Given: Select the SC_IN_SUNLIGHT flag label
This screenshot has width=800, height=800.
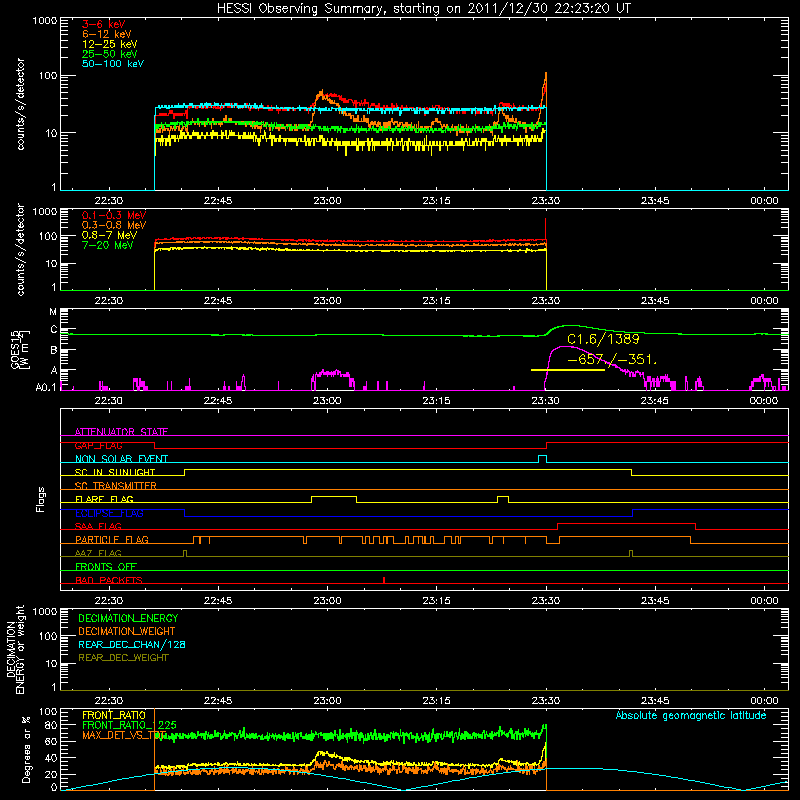Looking at the screenshot, I should click(115, 472).
